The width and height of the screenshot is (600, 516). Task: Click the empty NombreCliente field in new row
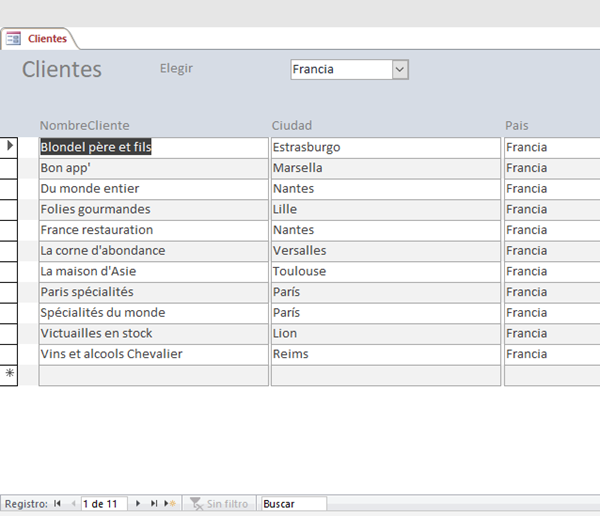coord(153,375)
